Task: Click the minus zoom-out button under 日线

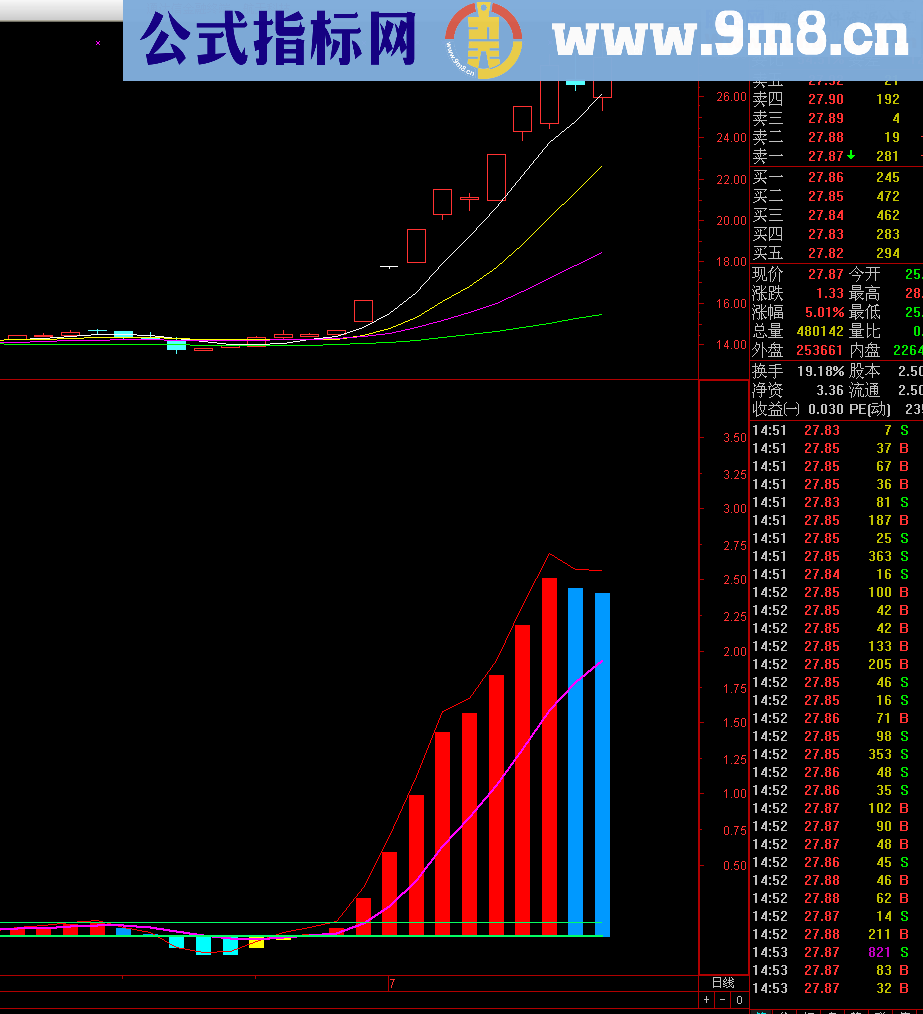Action: pos(722,999)
